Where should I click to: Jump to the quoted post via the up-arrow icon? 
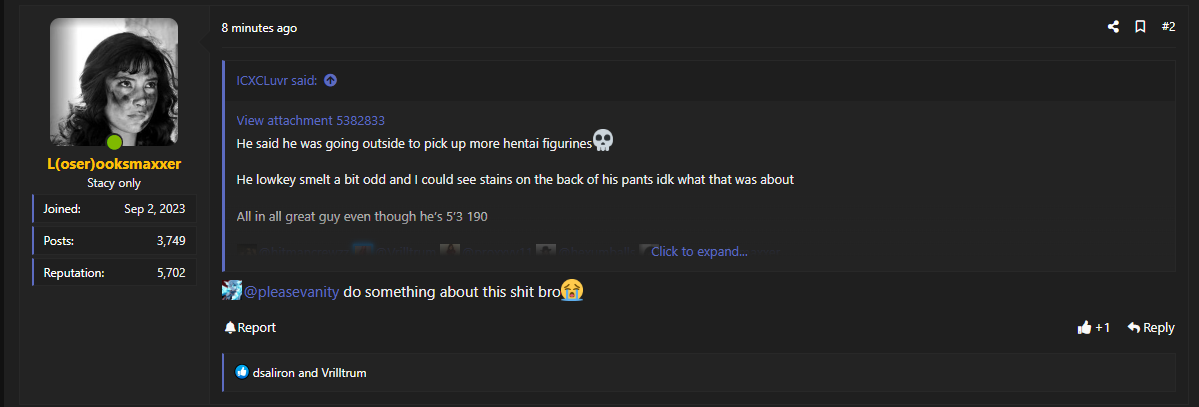(330, 80)
